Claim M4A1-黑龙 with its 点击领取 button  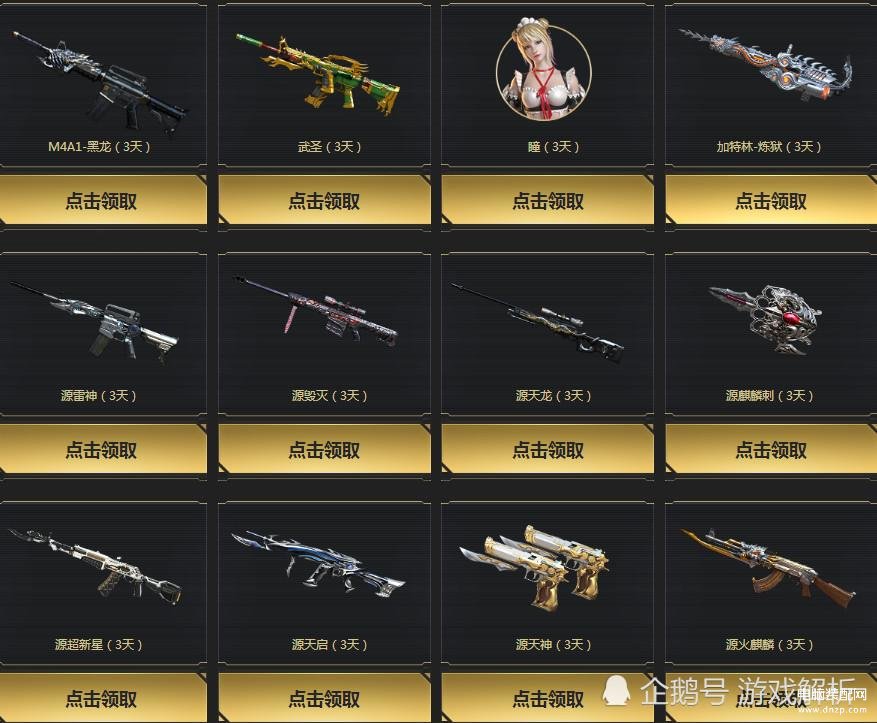[x=102, y=200]
